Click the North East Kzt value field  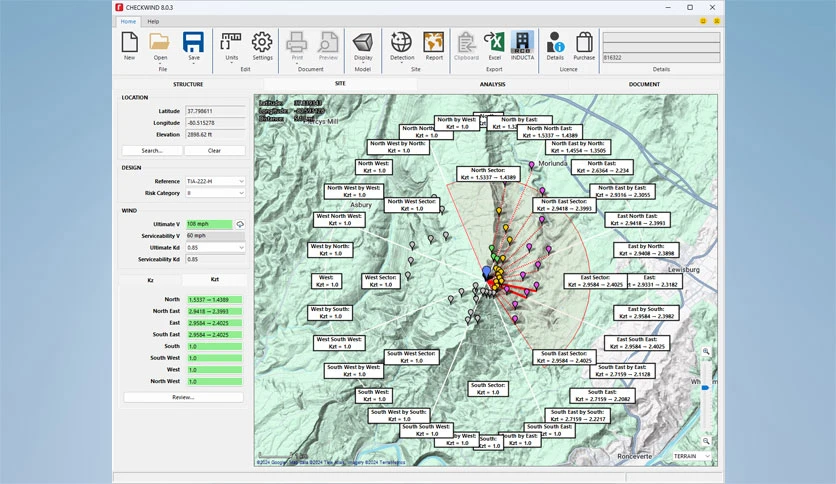214,311
